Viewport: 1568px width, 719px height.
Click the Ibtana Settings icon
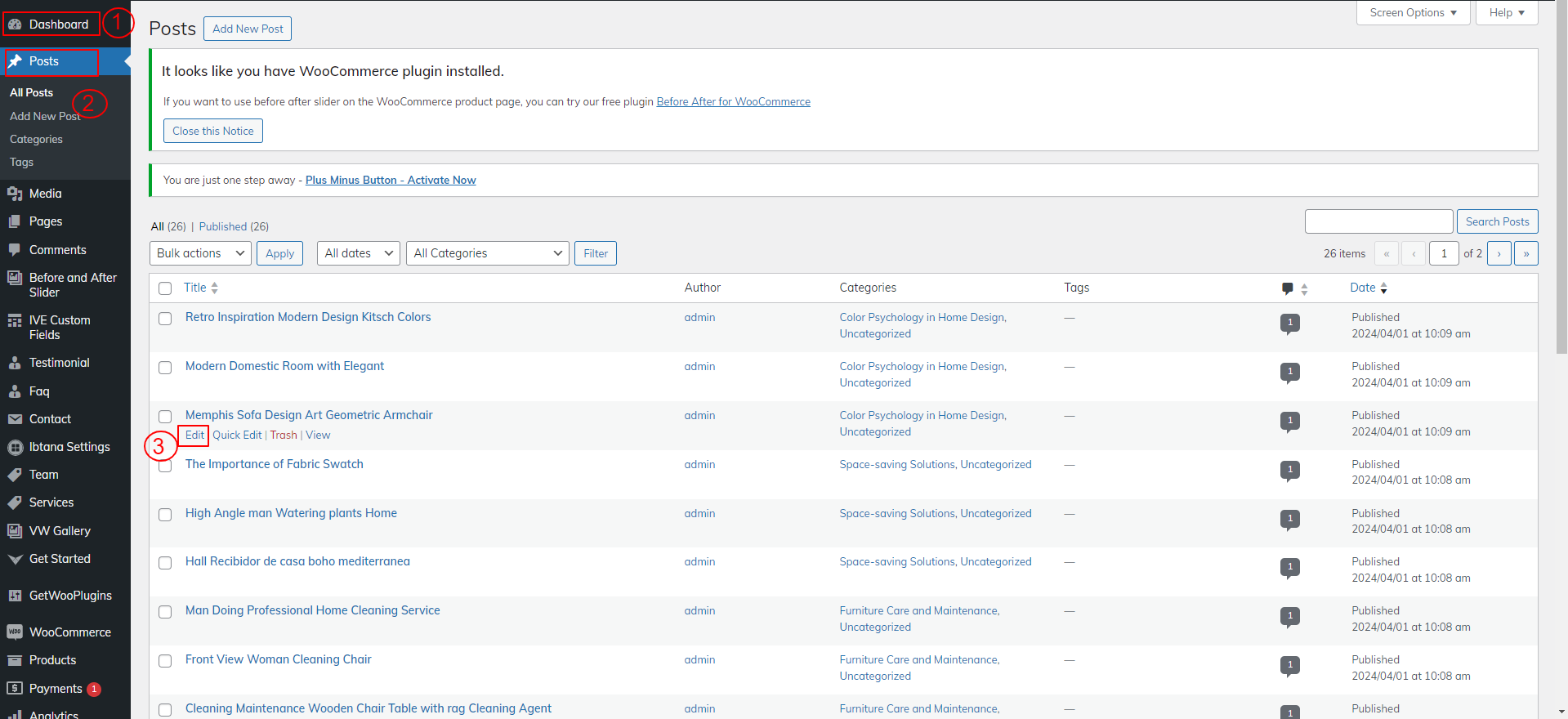pyautogui.click(x=15, y=447)
